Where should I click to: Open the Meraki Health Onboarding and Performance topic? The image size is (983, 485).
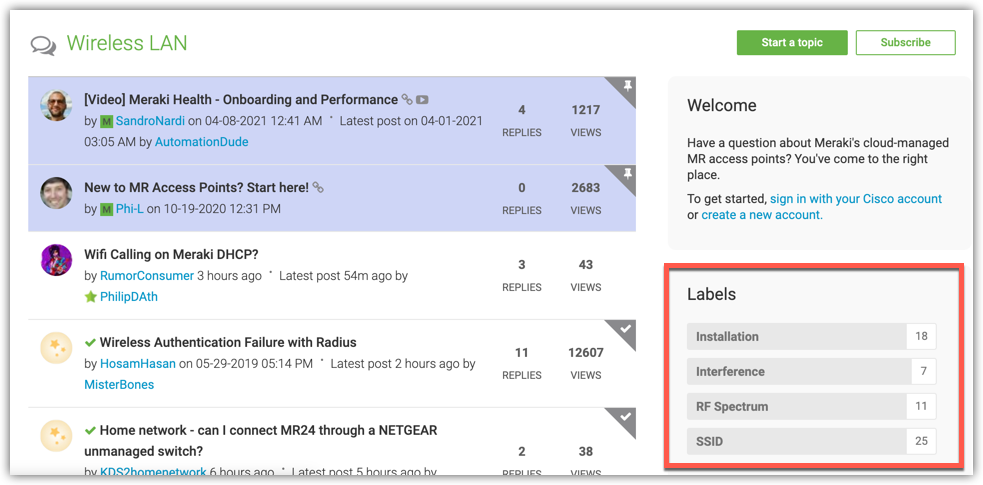point(241,100)
